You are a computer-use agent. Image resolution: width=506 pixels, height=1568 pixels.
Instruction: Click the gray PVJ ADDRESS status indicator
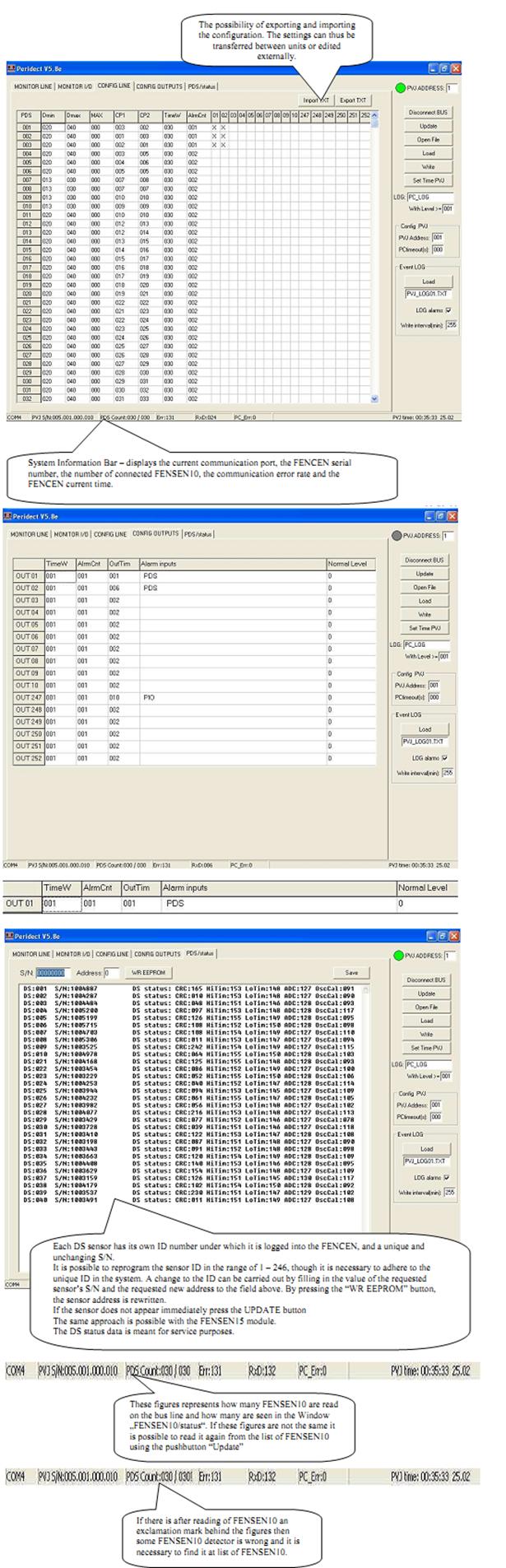[x=398, y=536]
